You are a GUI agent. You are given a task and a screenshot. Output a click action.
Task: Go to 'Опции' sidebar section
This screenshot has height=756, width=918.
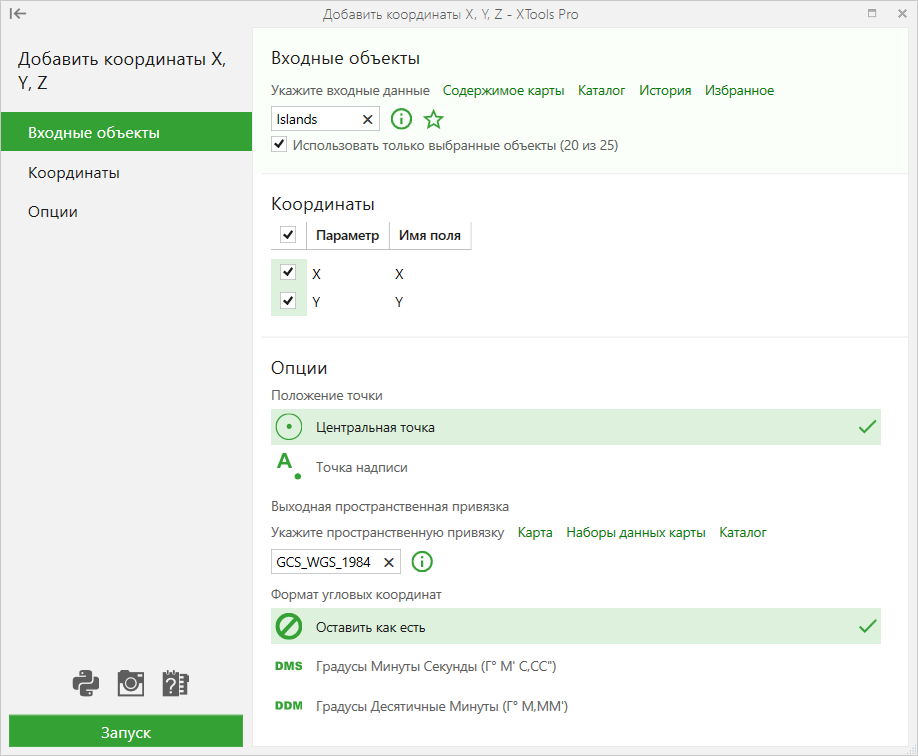126,211
